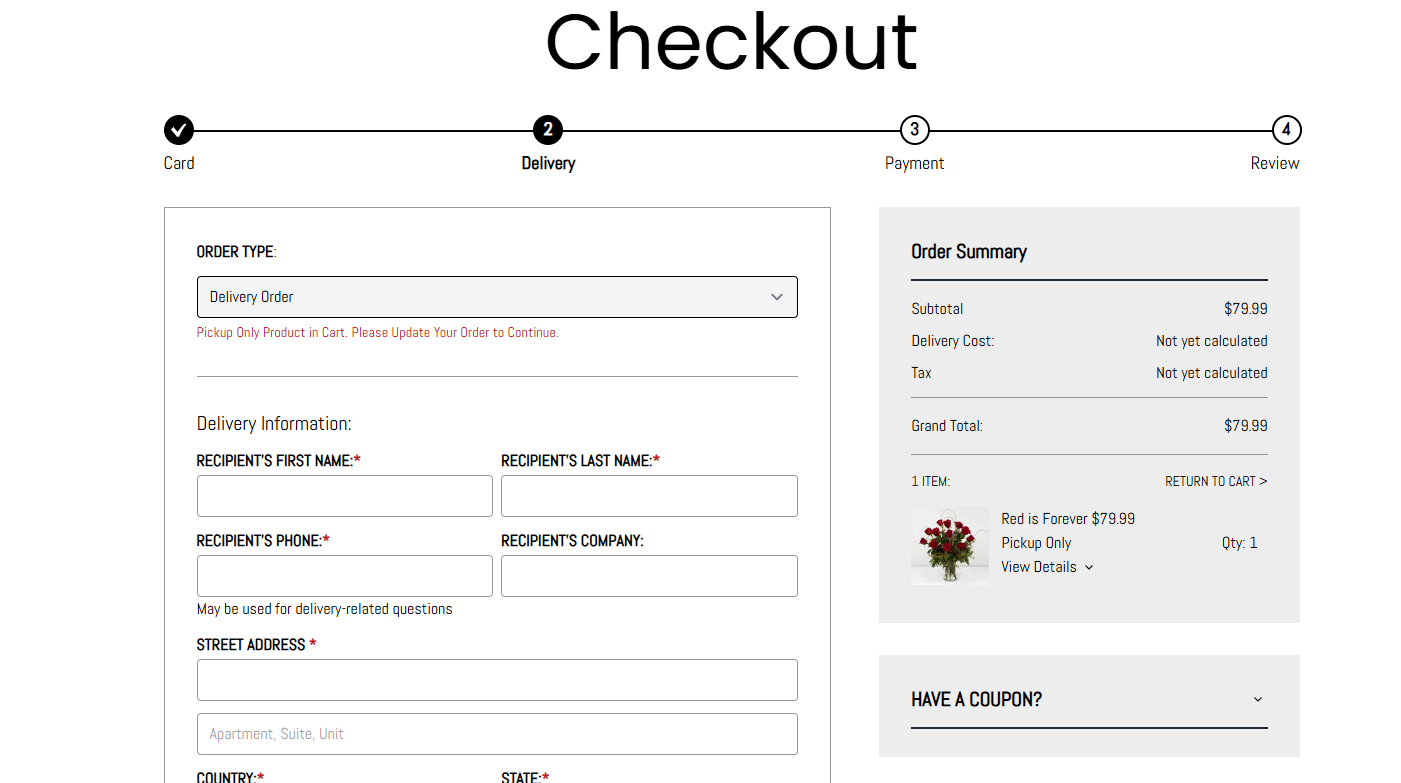Expand View Details for Red is Forever
The height and width of the screenshot is (783, 1401).
(1047, 567)
